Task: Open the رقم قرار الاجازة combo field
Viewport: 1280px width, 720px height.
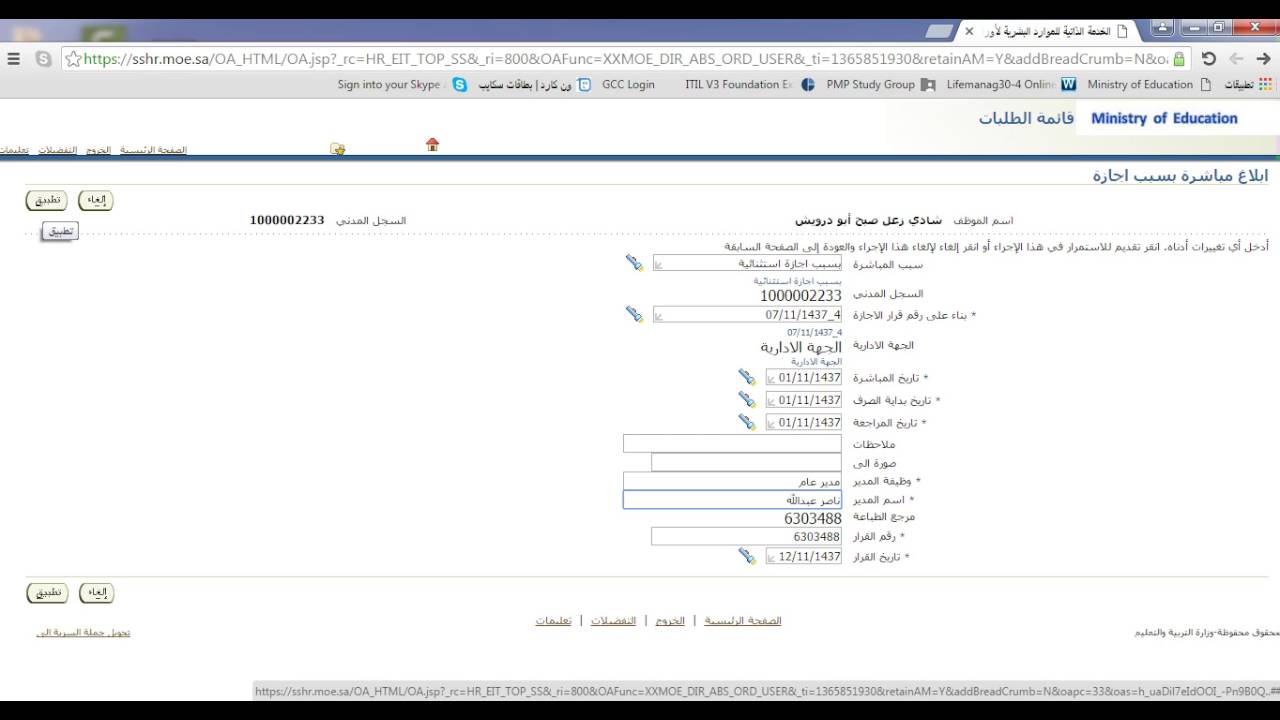Action: pyautogui.click(x=747, y=314)
